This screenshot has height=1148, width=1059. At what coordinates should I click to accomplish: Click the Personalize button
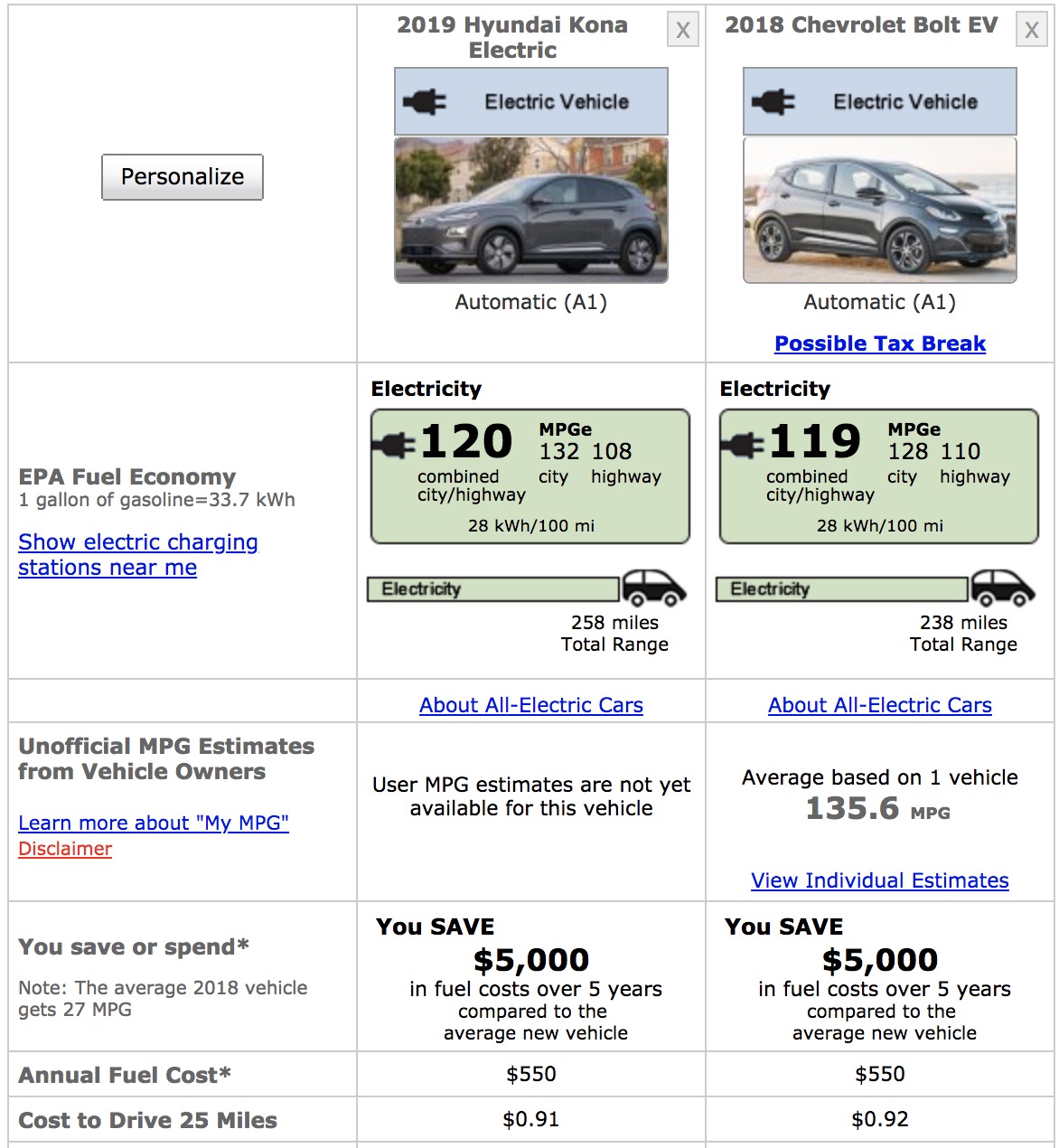point(183,176)
